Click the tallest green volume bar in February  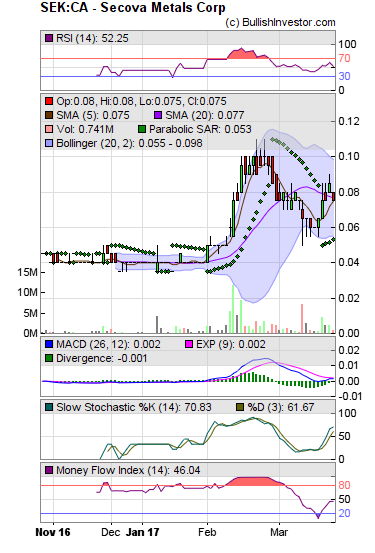tap(233, 309)
